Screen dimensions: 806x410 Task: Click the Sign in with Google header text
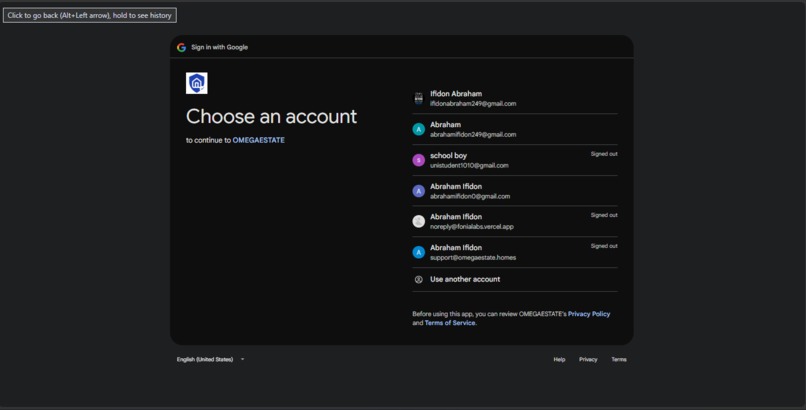click(219, 47)
